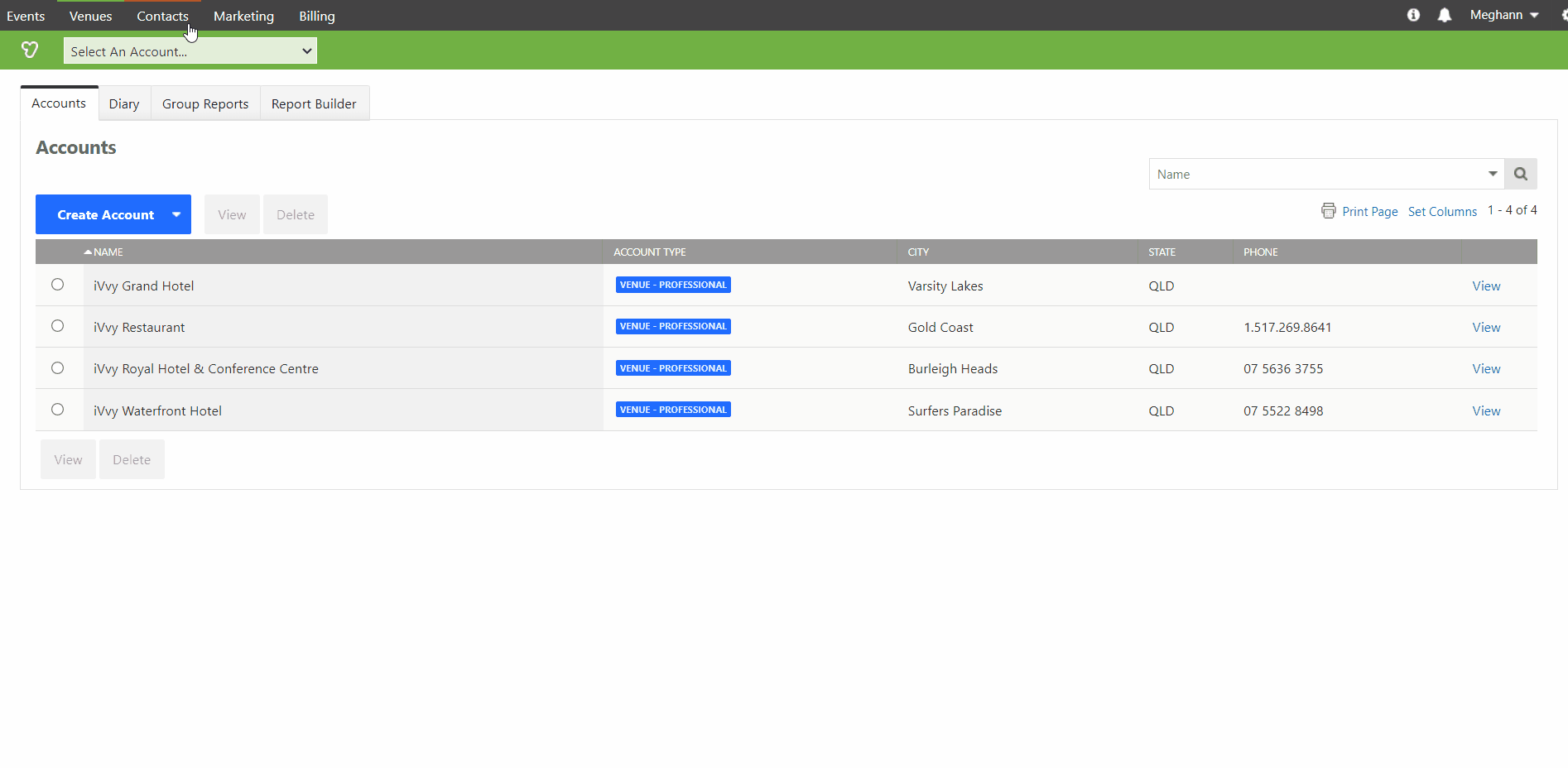Click View link for iVvy Restaurant
Viewport: 1568px width, 768px height.
1486,327
